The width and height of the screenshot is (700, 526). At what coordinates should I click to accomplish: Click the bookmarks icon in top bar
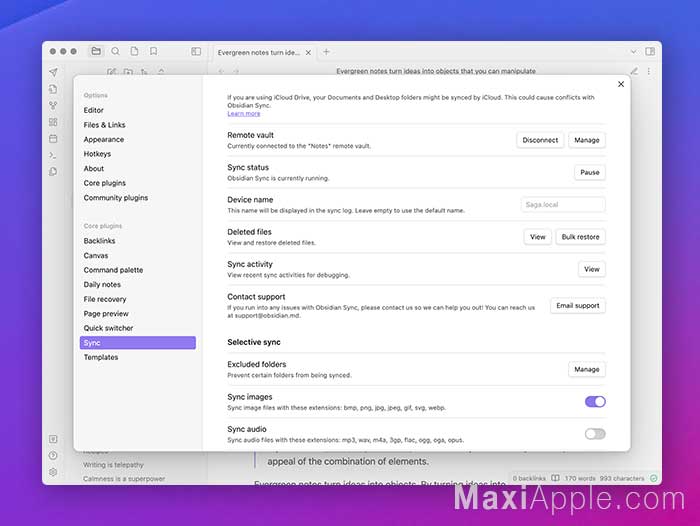tap(154, 51)
